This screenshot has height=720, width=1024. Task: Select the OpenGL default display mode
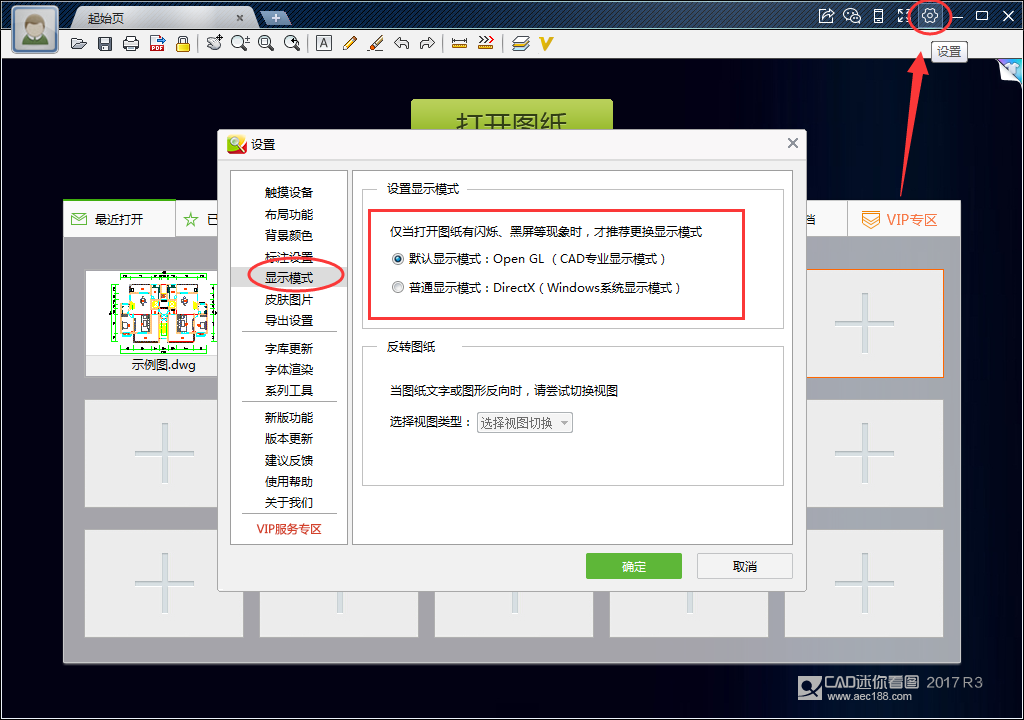(x=395, y=259)
